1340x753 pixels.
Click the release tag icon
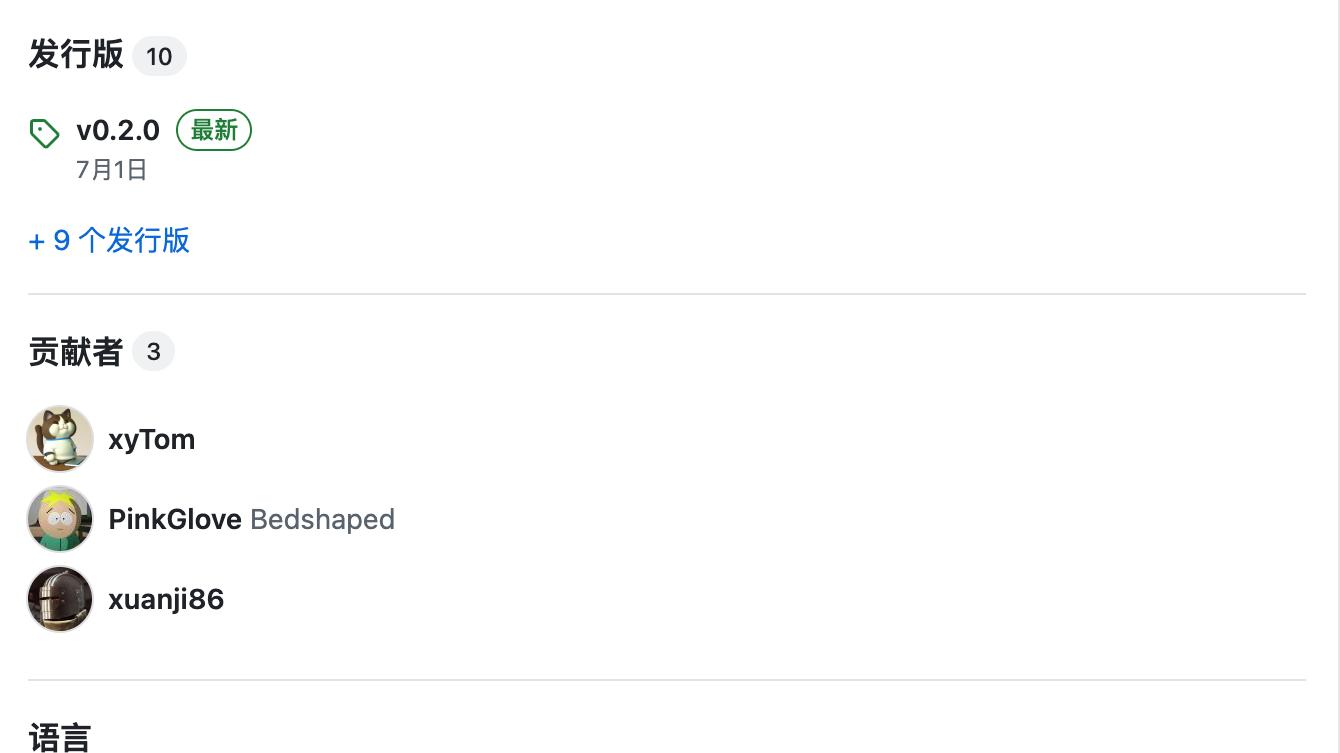44,132
